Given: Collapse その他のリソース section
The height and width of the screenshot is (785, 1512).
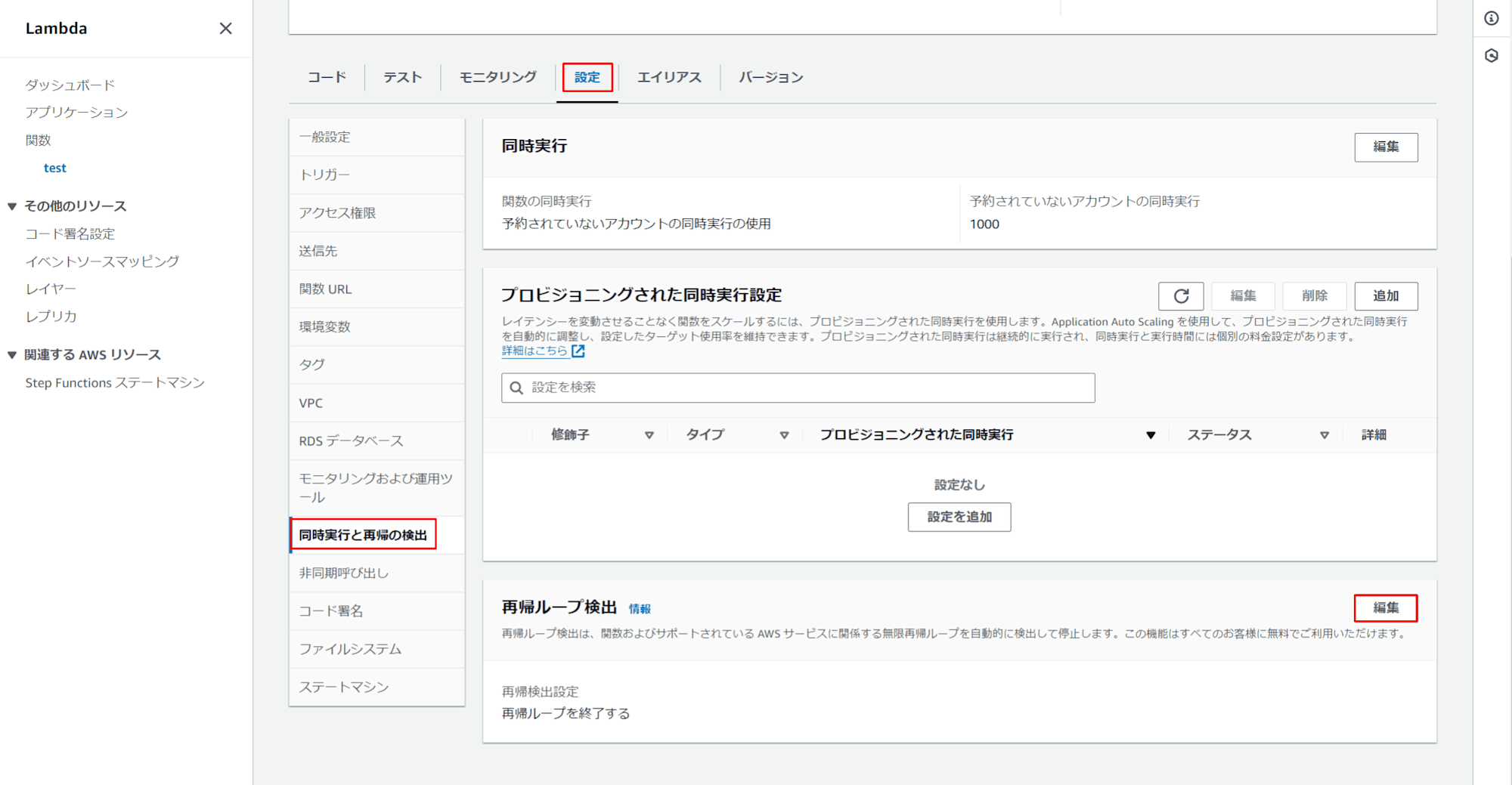Looking at the screenshot, I should point(12,206).
